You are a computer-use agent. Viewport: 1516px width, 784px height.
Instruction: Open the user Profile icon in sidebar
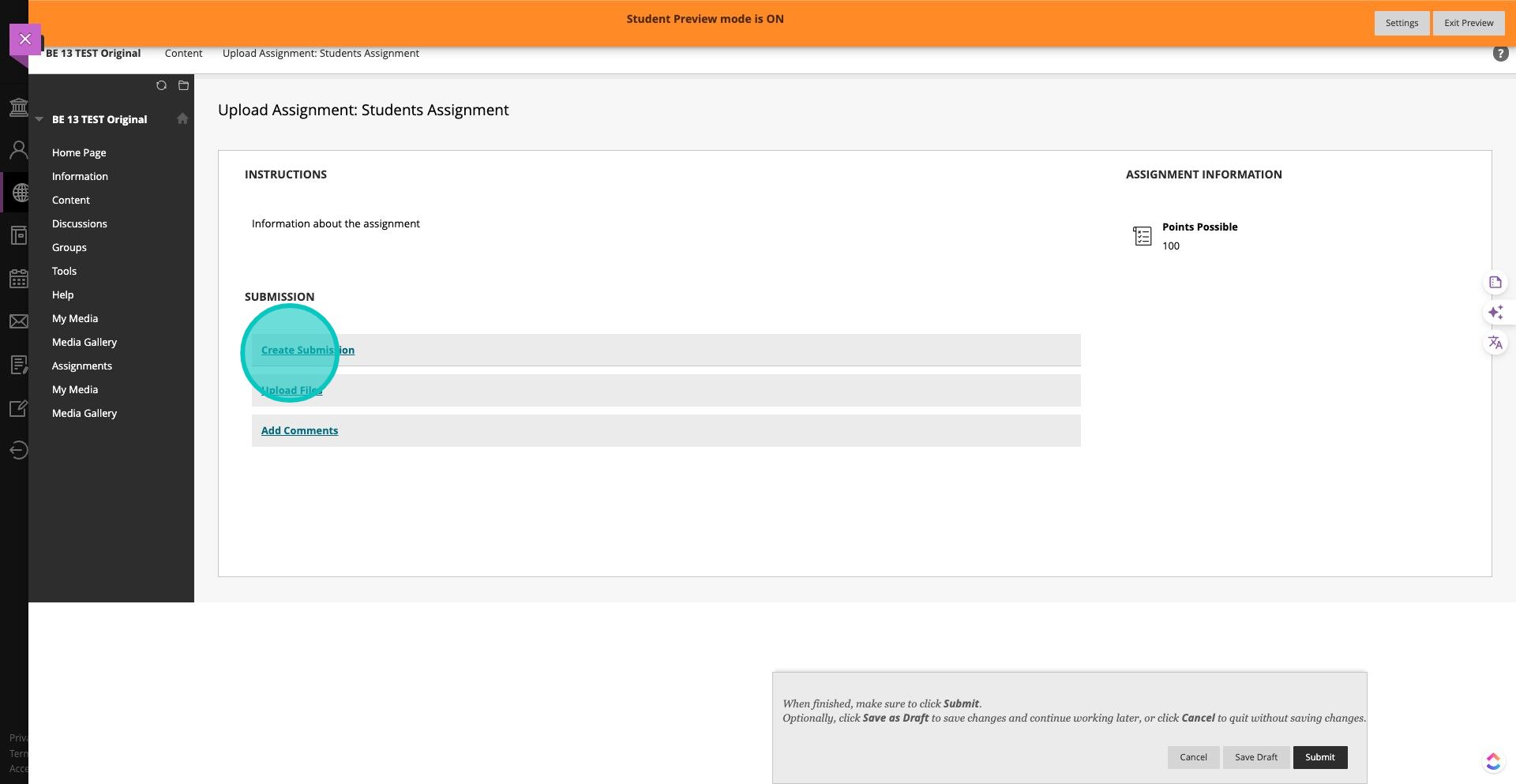[x=18, y=150]
